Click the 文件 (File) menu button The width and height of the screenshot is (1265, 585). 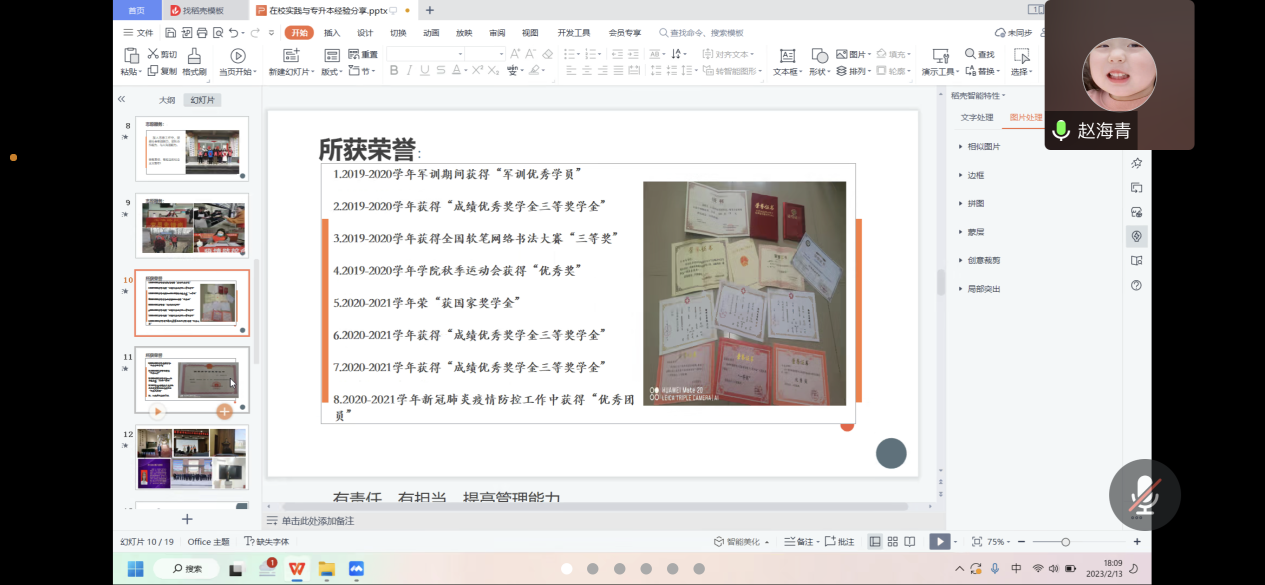[139, 33]
